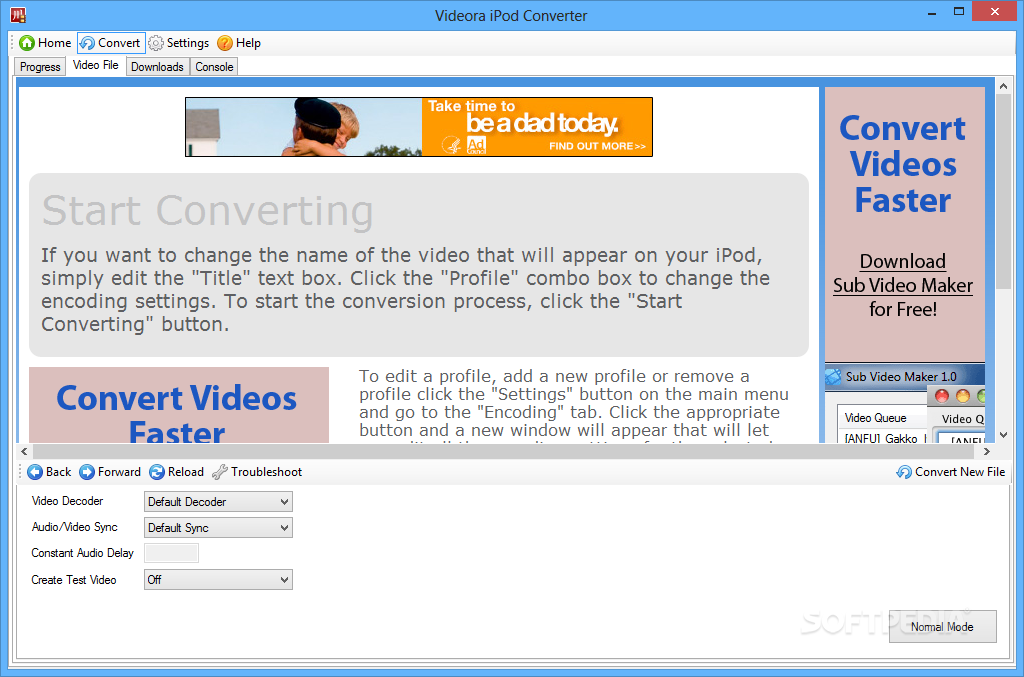Image resolution: width=1024 pixels, height=677 pixels.
Task: Click Troubleshoot label in browser bar
Action: (x=266, y=472)
